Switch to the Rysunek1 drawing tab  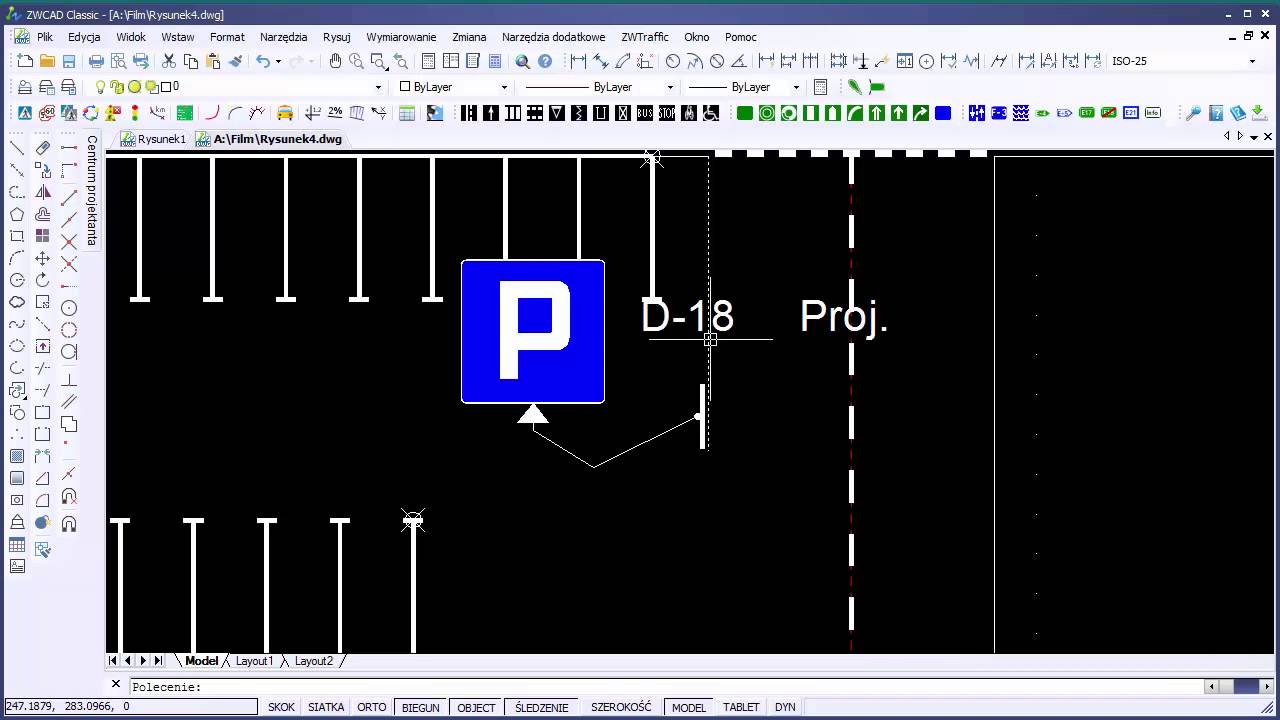click(153, 139)
